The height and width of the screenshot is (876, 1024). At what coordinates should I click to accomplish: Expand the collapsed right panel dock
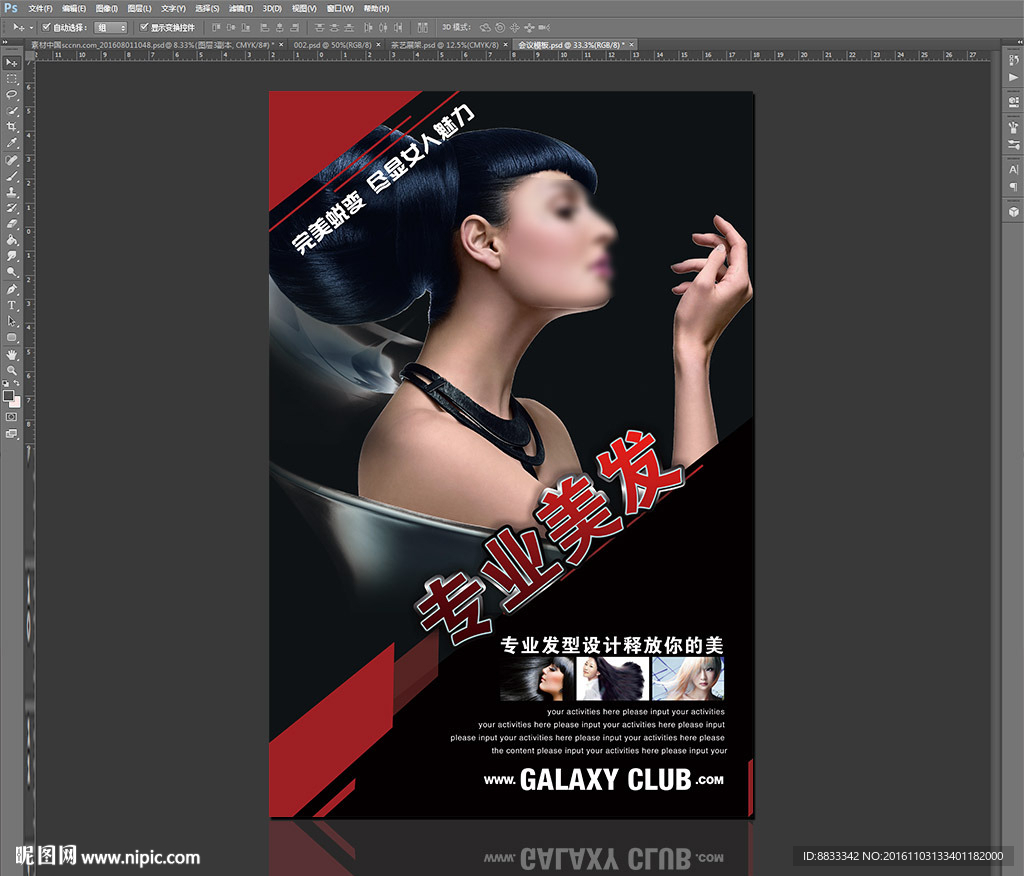pyautogui.click(x=1019, y=42)
